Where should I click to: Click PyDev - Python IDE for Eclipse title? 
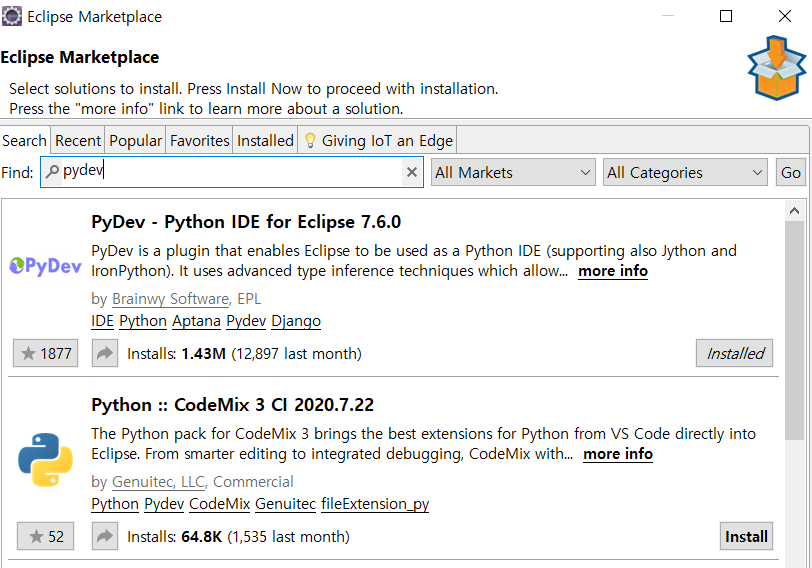pyautogui.click(x=246, y=222)
